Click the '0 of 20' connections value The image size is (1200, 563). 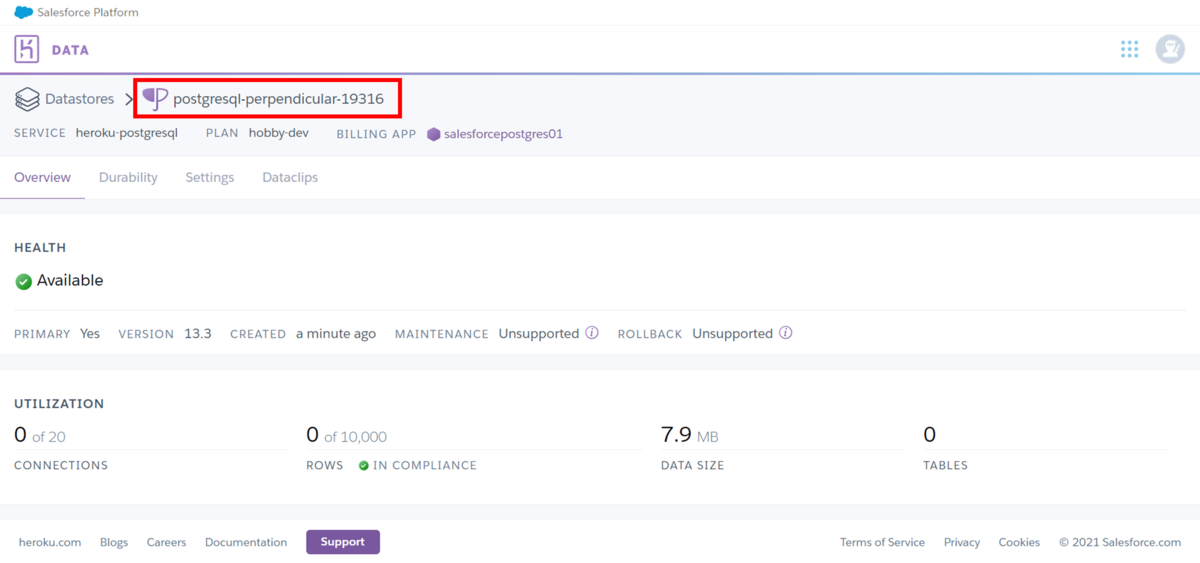40,435
